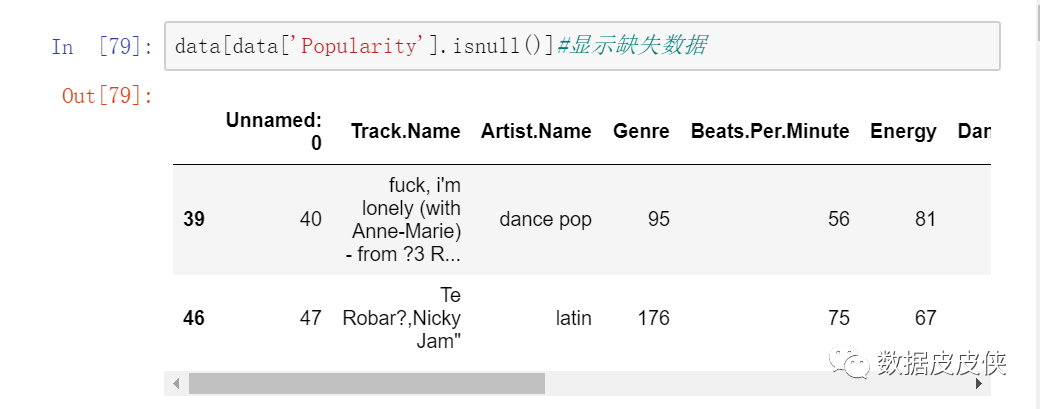Viewport: 1040px width, 409px height.
Task: Click the WeChat logo watermark icon
Action: coord(848,363)
